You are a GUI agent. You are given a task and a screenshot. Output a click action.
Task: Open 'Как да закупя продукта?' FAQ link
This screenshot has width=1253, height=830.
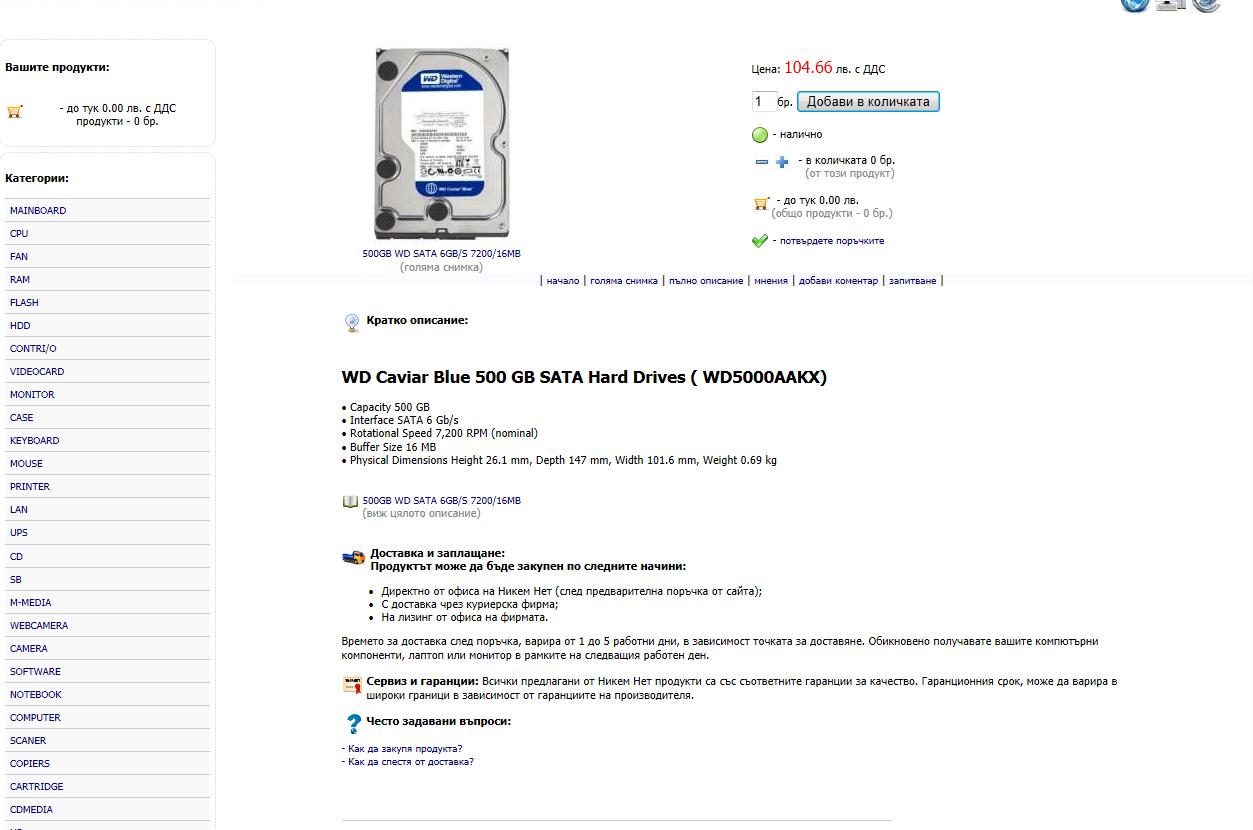tap(404, 749)
